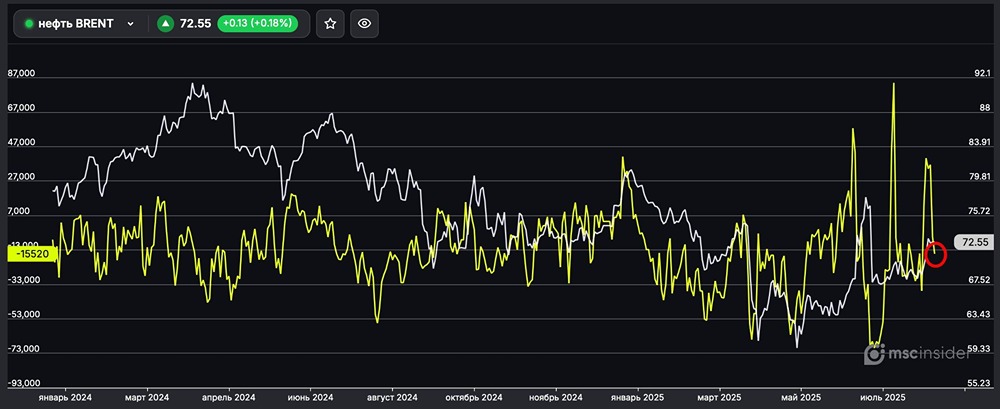The image size is (1000, 409).
Task: Click the 55.23 right axis price
Action: pos(978,383)
